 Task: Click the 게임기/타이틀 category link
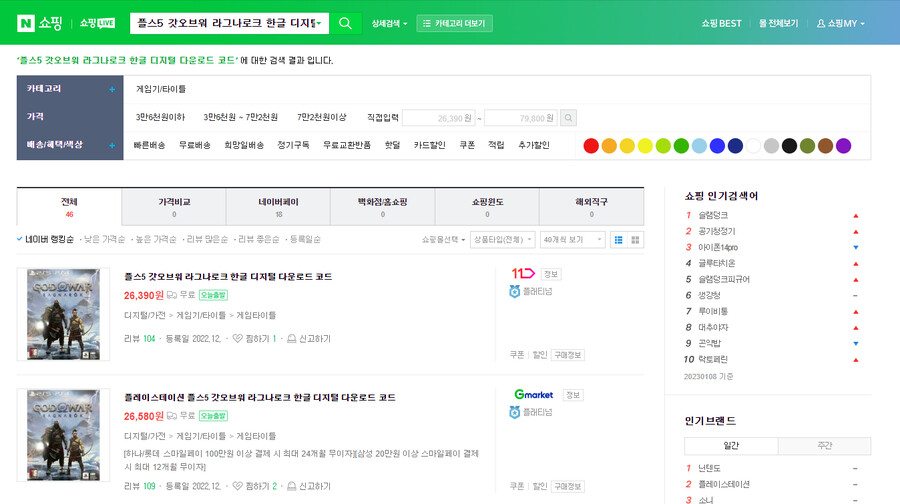[x=161, y=89]
